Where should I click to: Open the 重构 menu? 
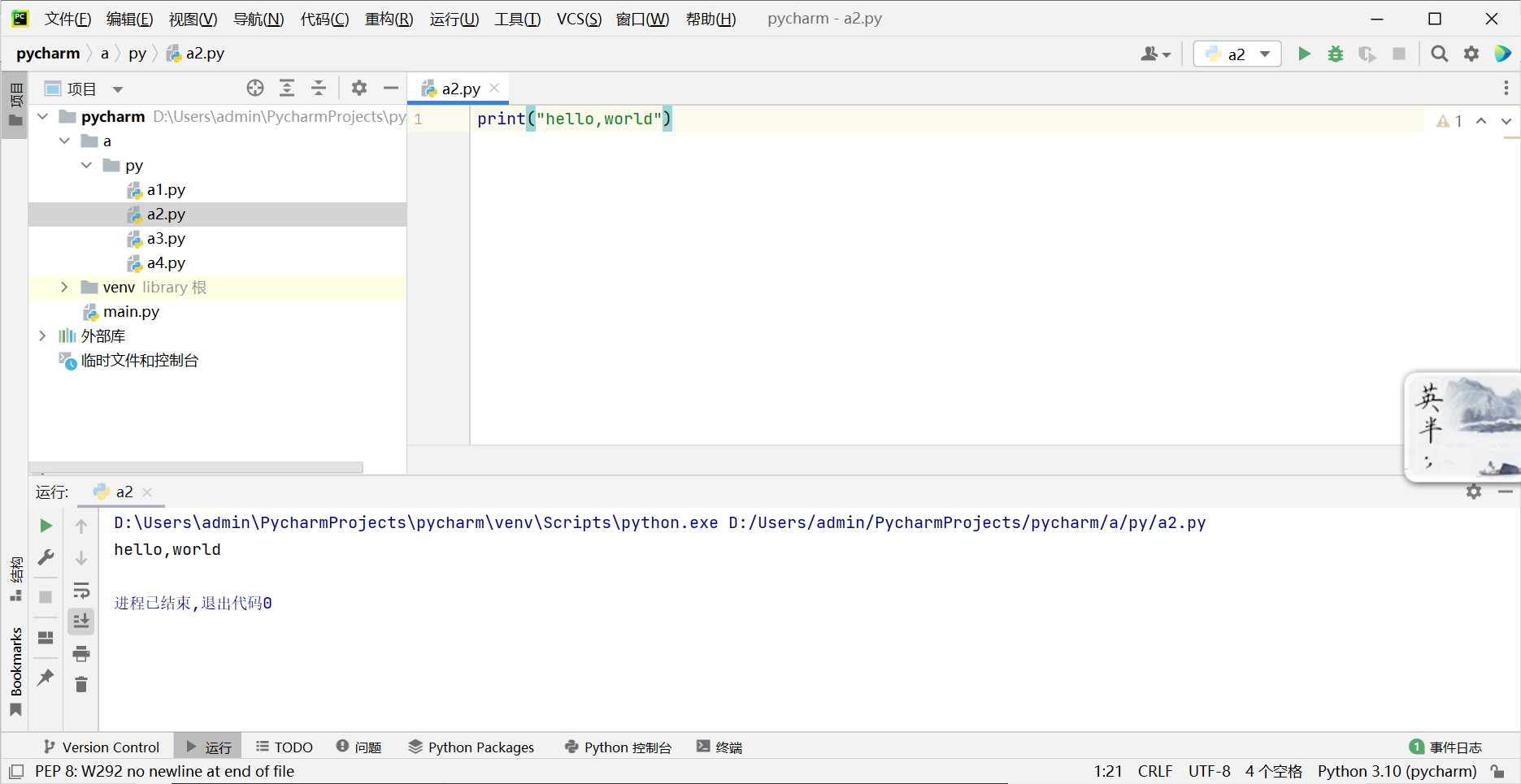pyautogui.click(x=389, y=19)
